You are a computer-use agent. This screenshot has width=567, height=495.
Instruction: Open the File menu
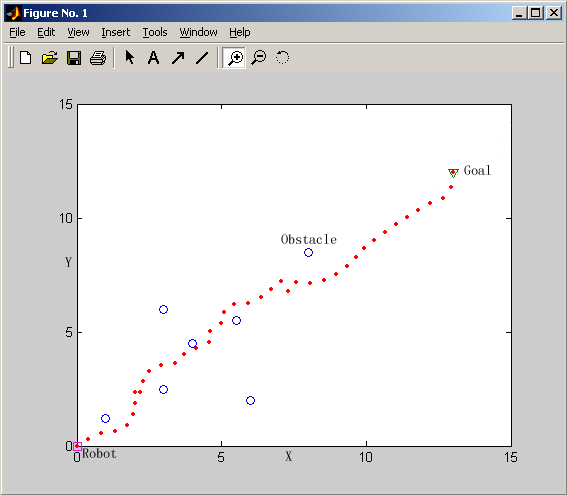click(x=17, y=33)
